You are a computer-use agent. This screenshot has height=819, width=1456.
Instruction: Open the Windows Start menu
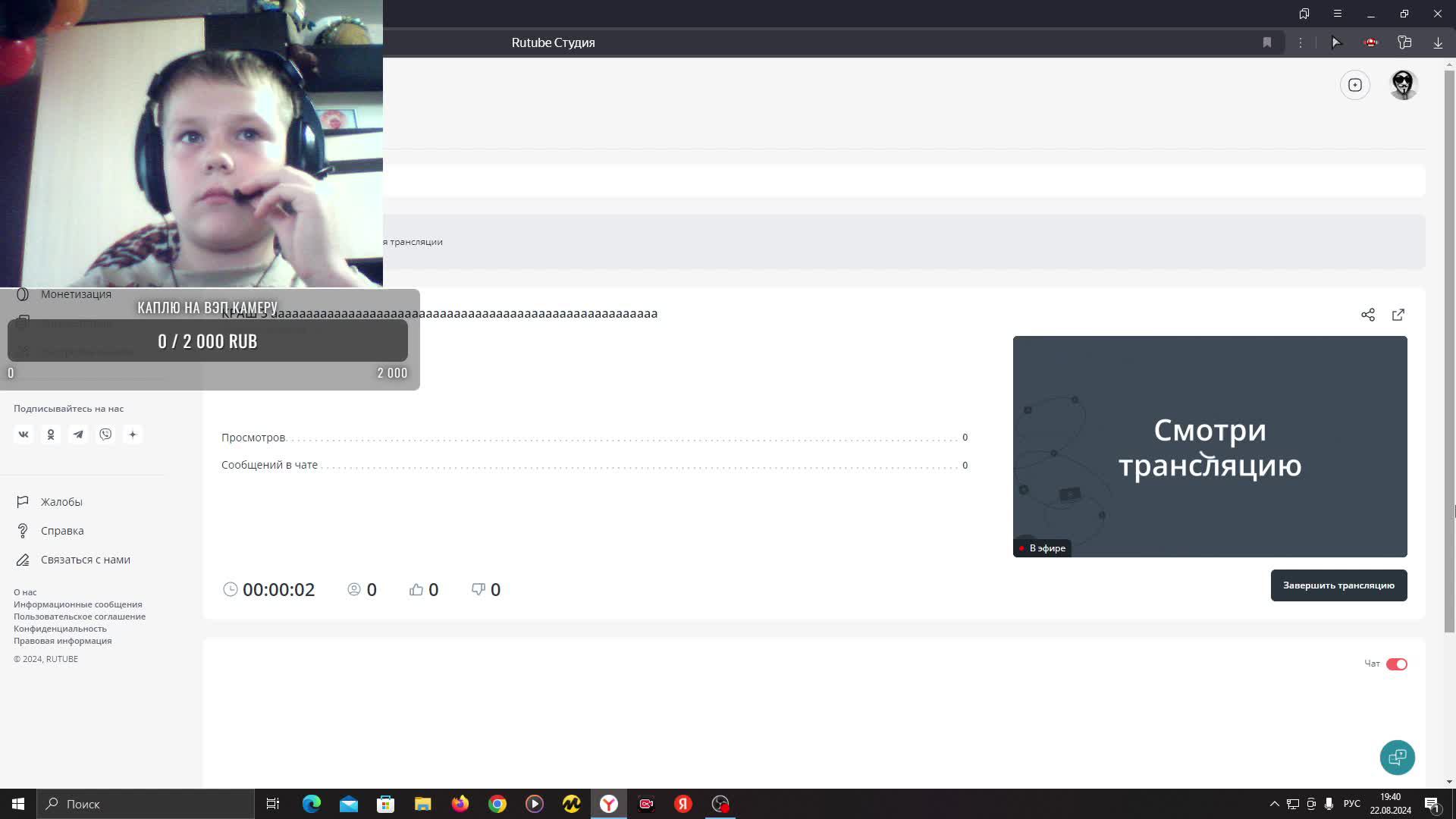tap(18, 804)
